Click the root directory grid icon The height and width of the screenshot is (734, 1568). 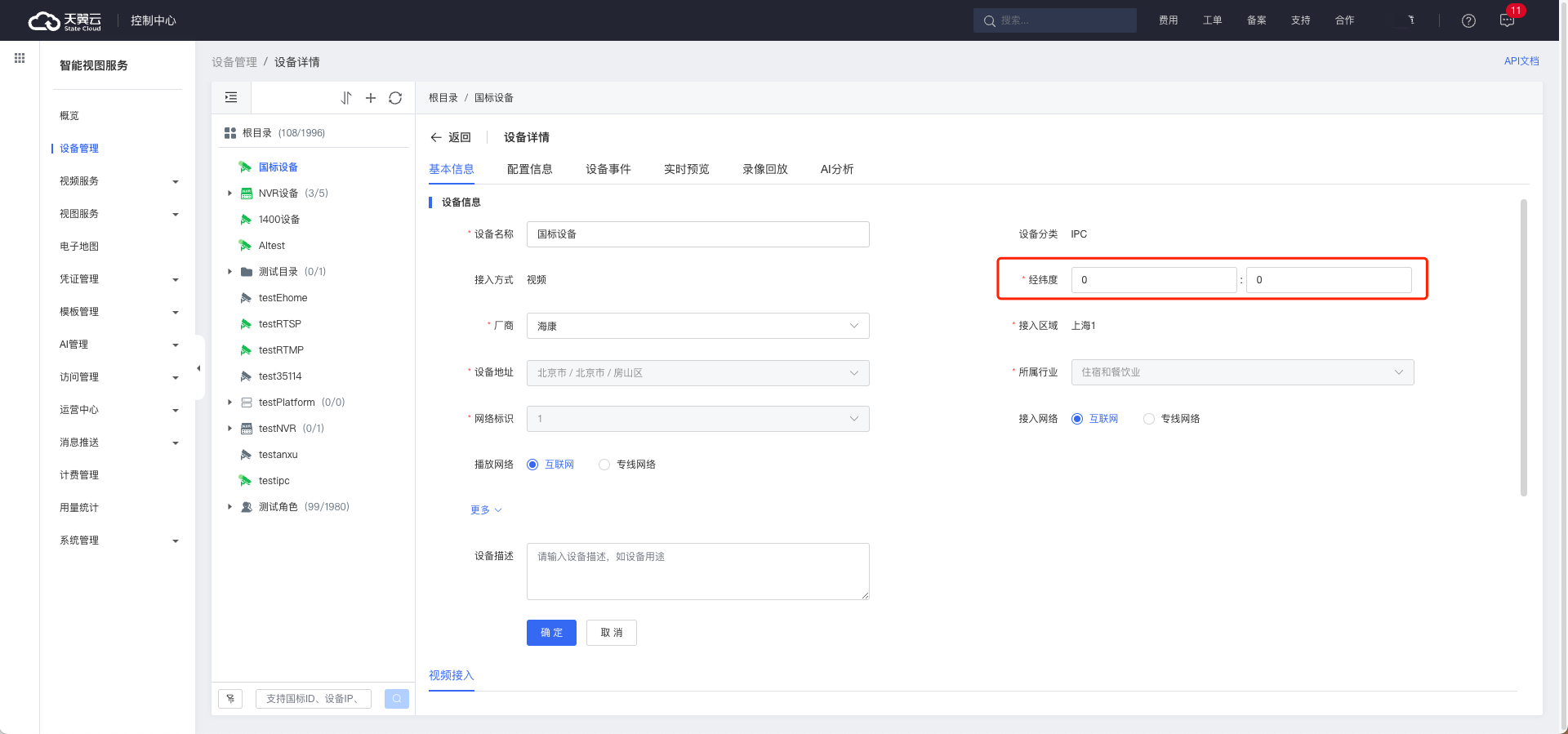[x=230, y=133]
